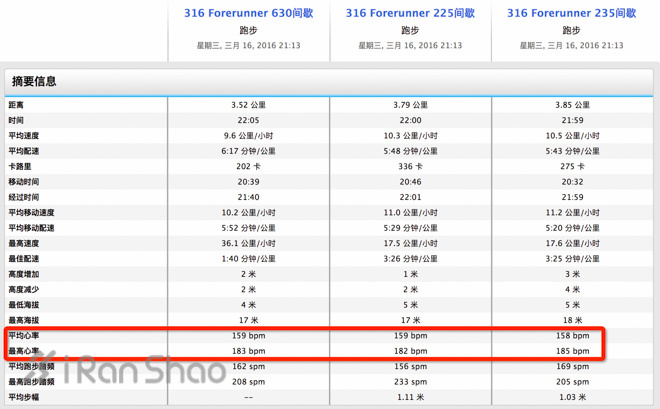Click the 22:01 elapsed time value

click(410, 197)
